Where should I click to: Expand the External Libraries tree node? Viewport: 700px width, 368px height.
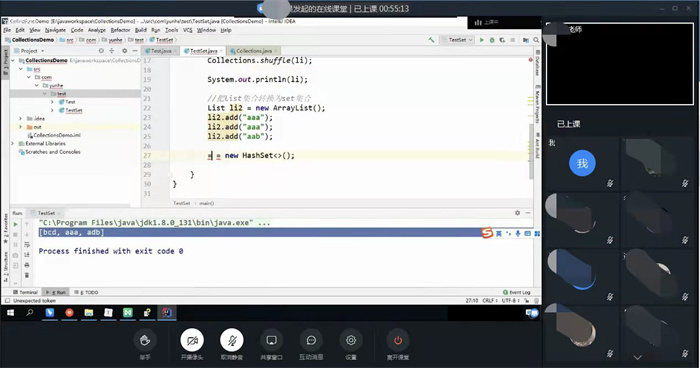coord(13,144)
